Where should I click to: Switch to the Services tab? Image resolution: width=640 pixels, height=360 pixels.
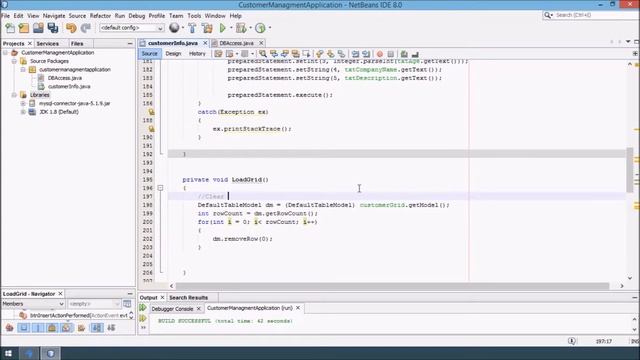tap(47, 43)
